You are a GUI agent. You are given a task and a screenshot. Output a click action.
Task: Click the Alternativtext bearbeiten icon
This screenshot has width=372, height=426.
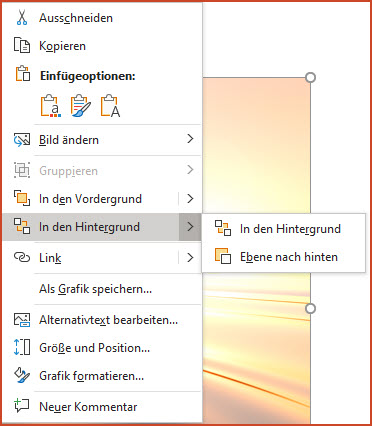point(22,320)
